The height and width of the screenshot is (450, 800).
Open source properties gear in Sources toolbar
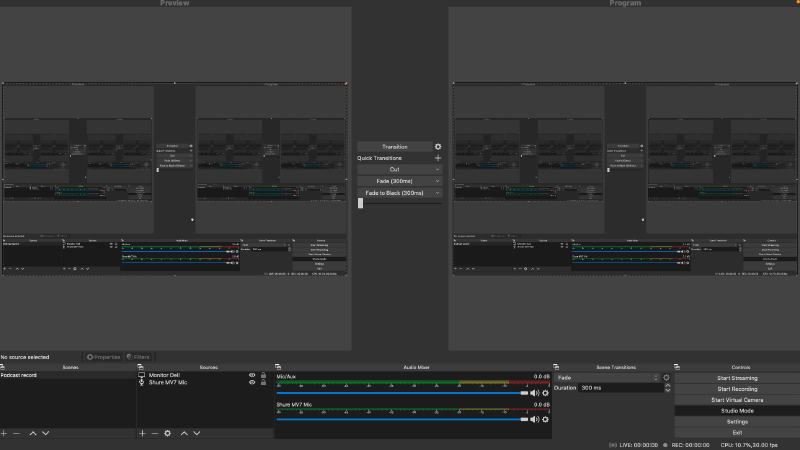[x=168, y=433]
